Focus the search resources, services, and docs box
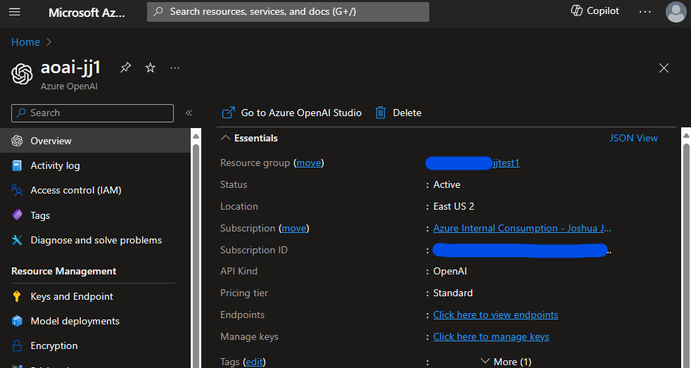The width and height of the screenshot is (691, 368). tap(288, 11)
